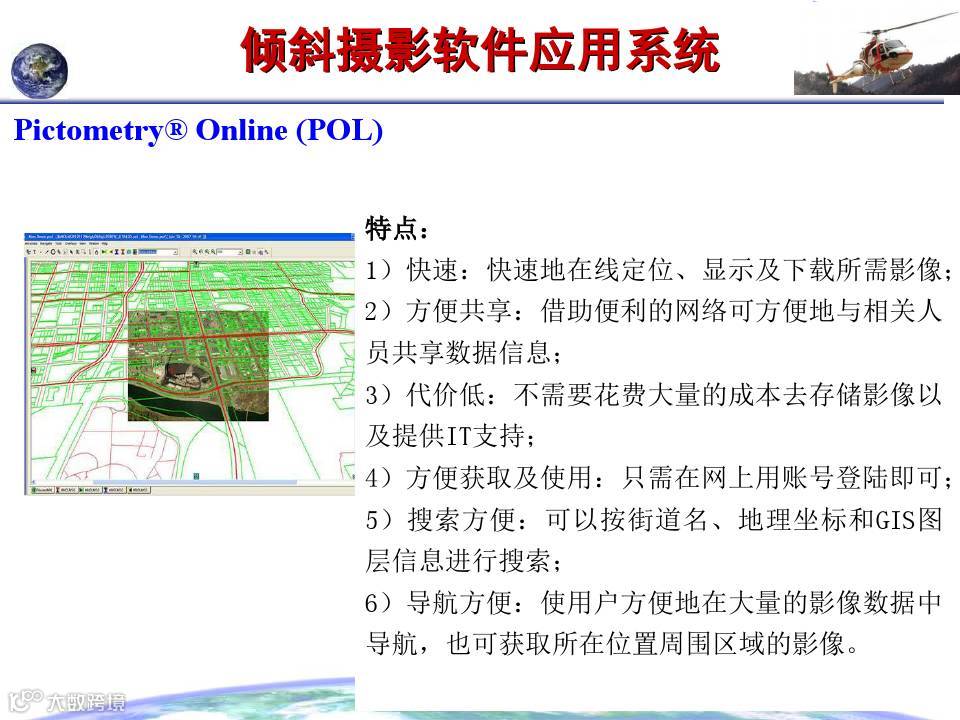Click the globe image on the slide
Viewport: 960px width, 720px height.
coord(39,70)
